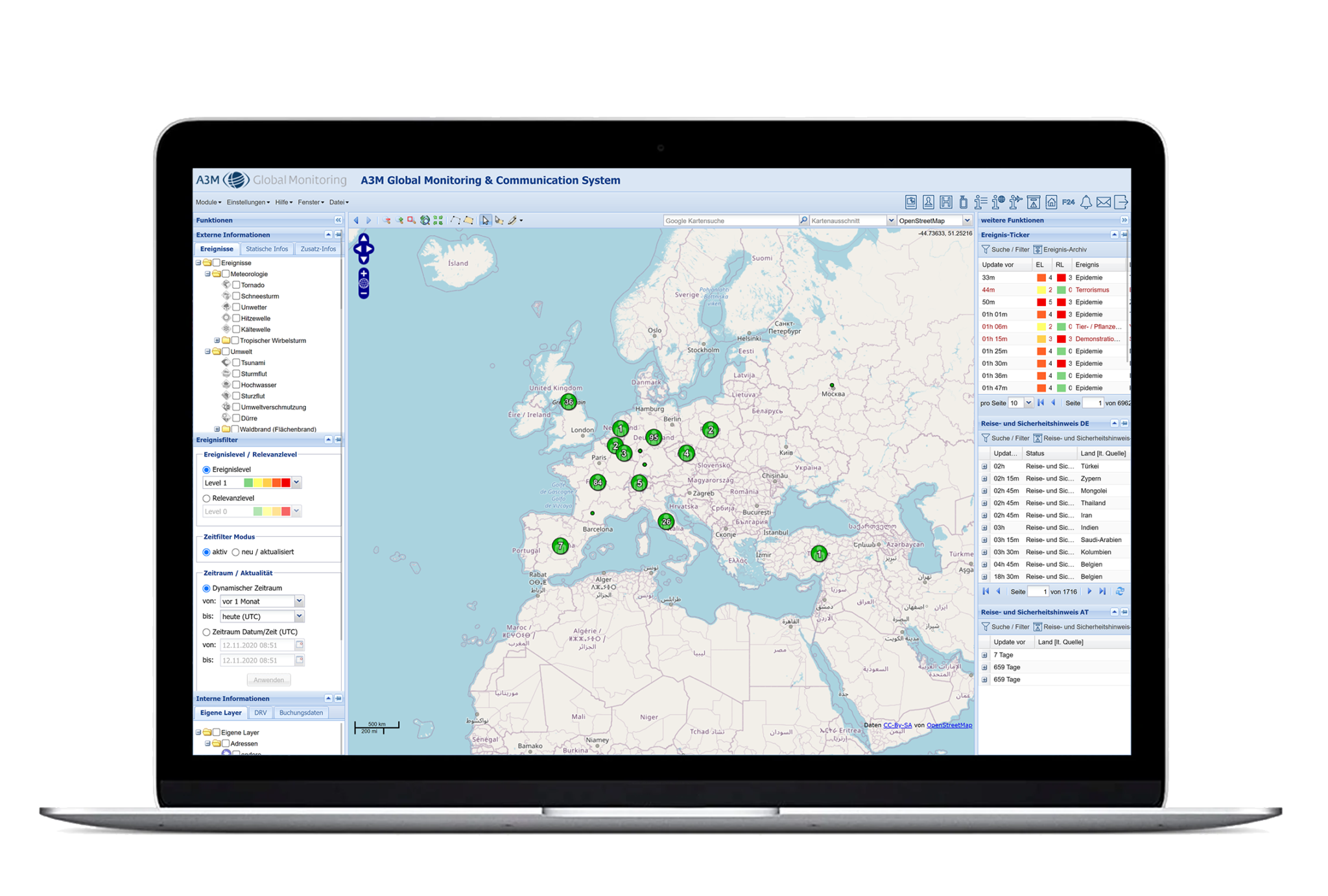Open the info list icon in toolbar
This screenshot has width=1328, height=896.
click(x=981, y=202)
